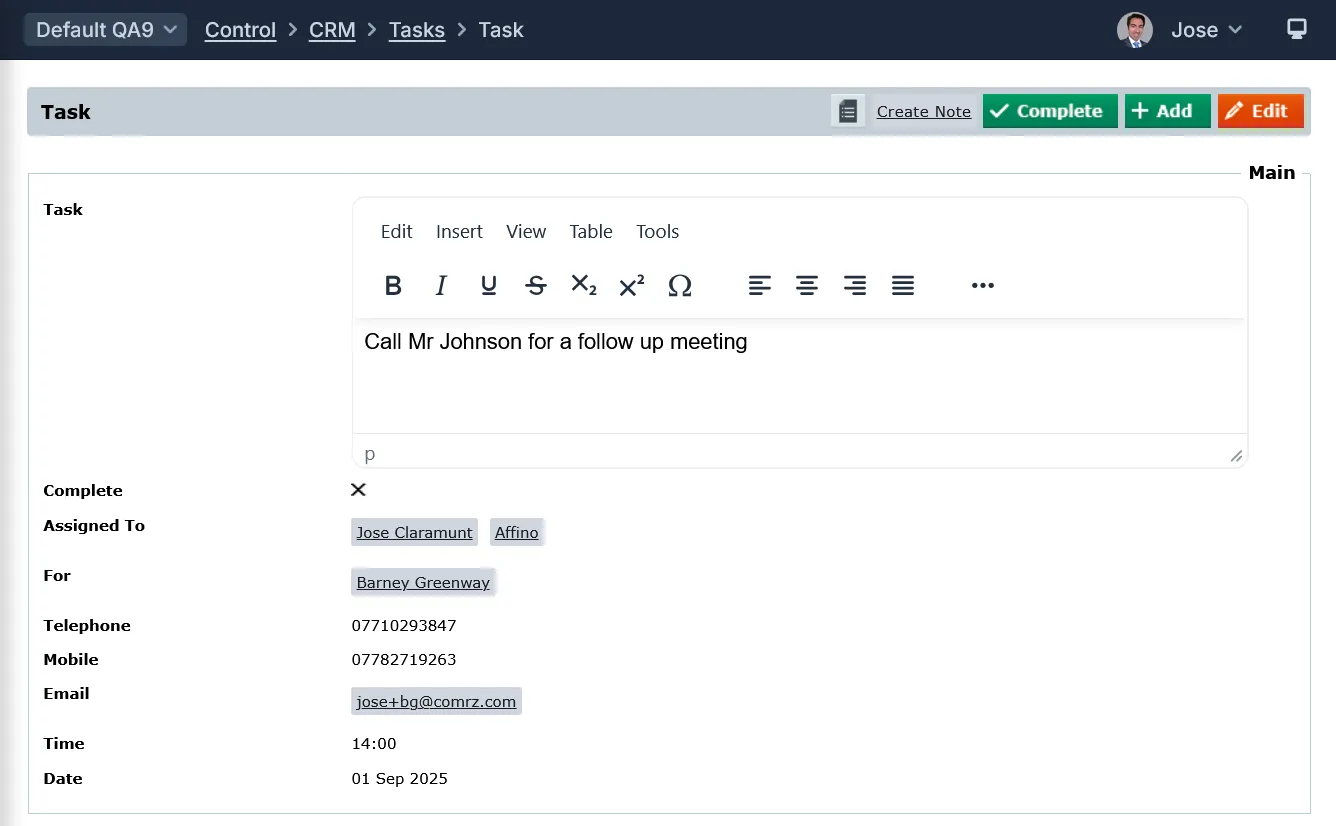The image size is (1336, 826).
Task: Reveal more toolbar options via ellipsis
Action: tap(982, 286)
